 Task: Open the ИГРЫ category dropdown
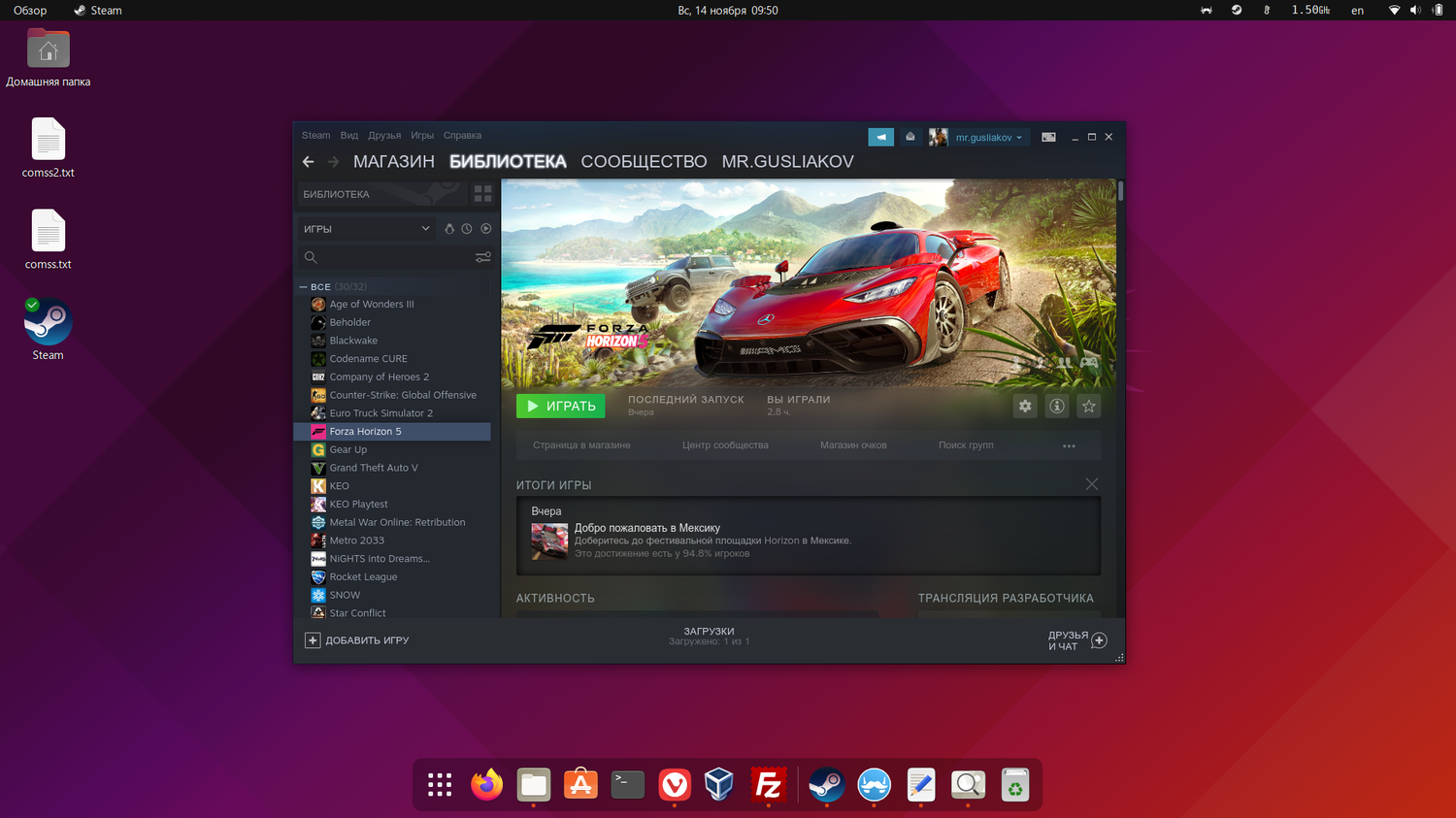[x=366, y=229]
